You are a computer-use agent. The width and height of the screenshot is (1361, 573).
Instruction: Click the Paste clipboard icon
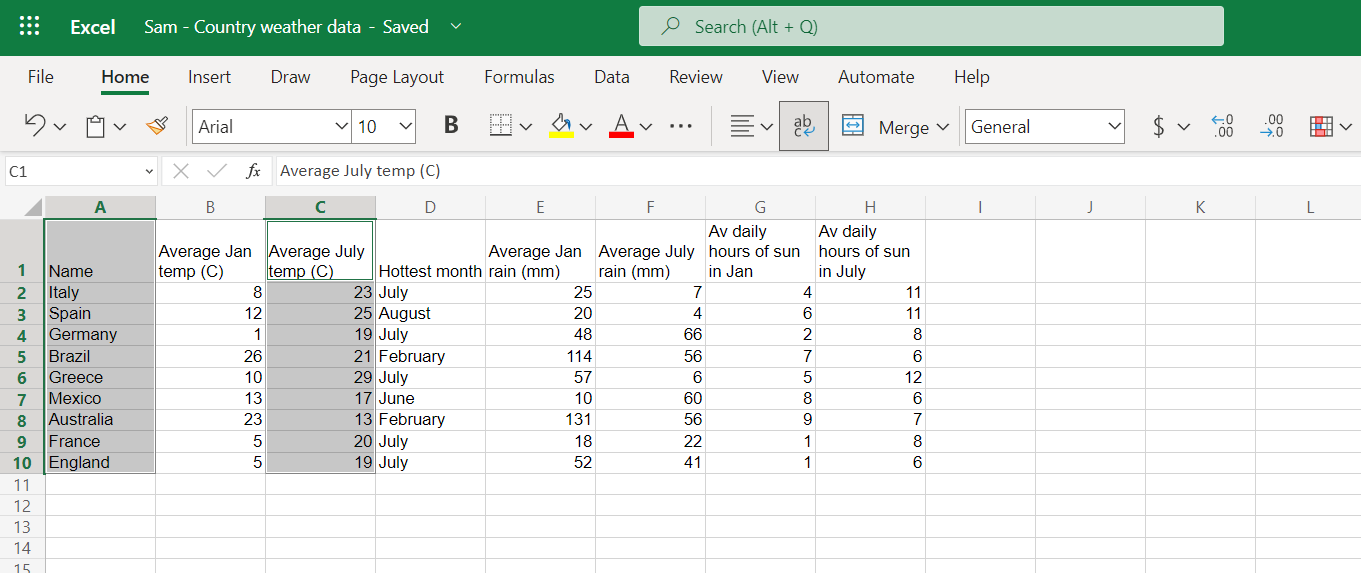tap(95, 127)
